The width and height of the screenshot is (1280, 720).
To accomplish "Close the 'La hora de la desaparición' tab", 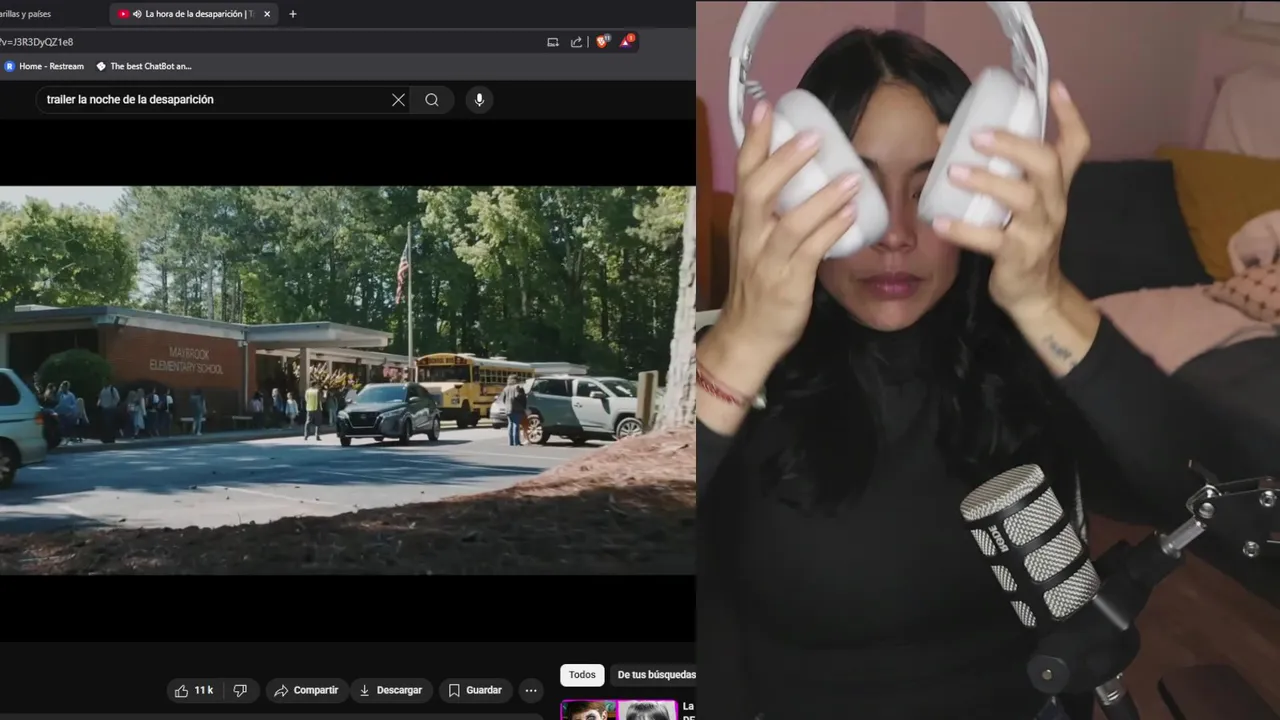I will coord(267,14).
